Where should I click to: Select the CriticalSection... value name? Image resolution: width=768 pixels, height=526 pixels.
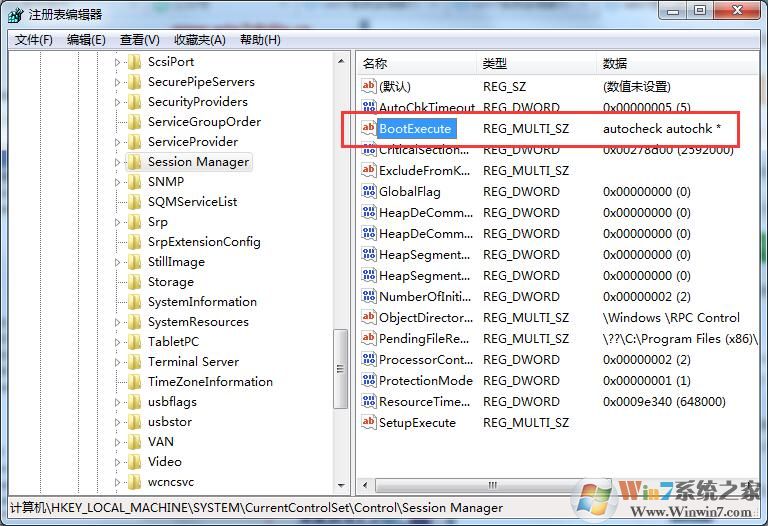pos(424,150)
